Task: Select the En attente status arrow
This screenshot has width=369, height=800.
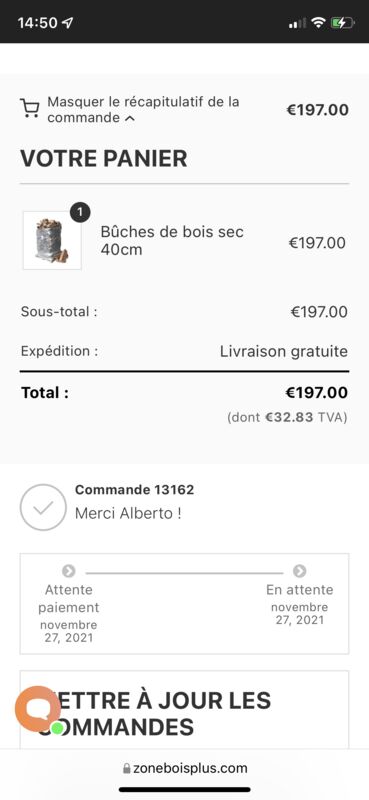Action: click(x=300, y=570)
